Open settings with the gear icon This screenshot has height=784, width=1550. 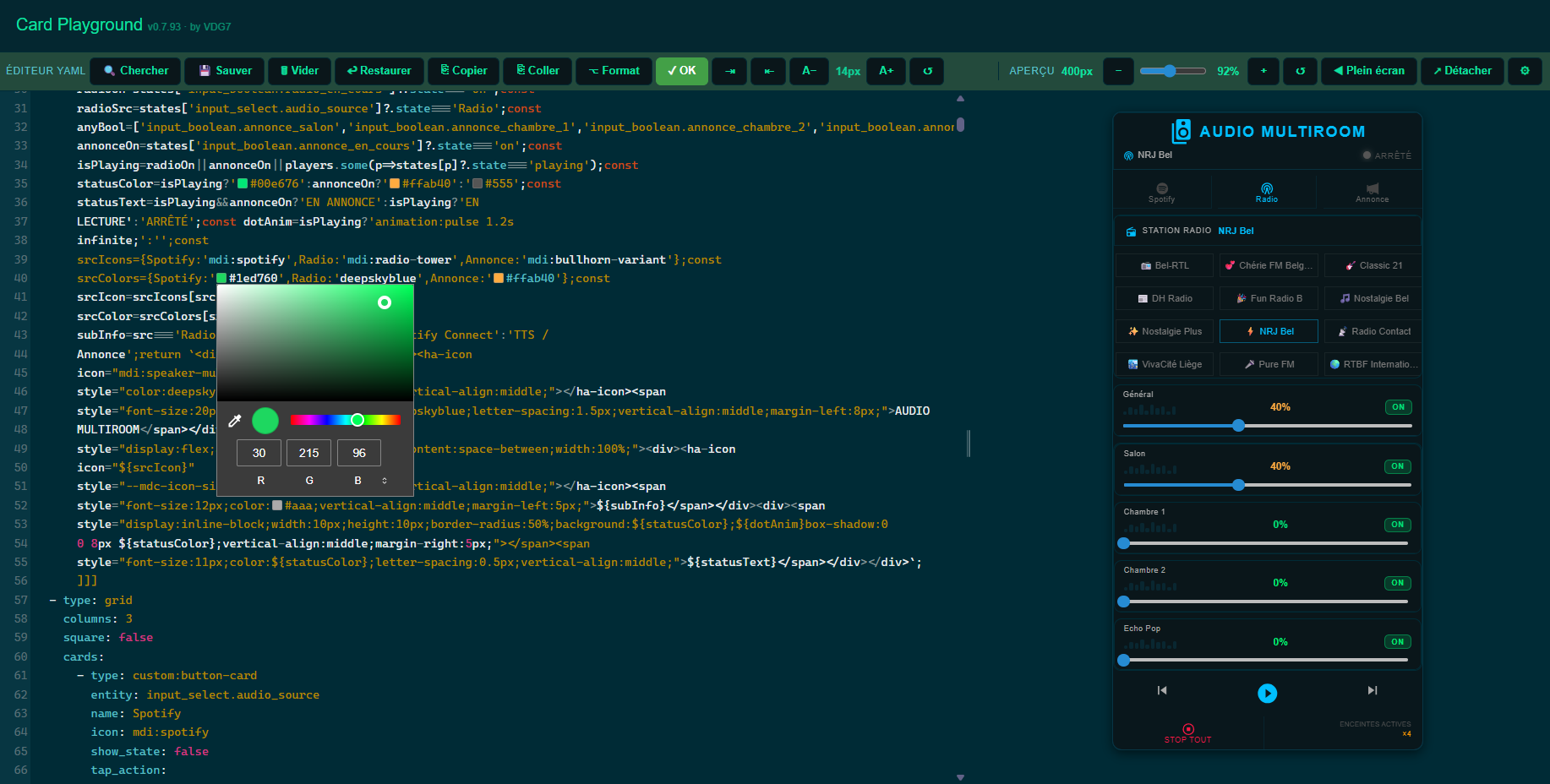pyautogui.click(x=1525, y=71)
